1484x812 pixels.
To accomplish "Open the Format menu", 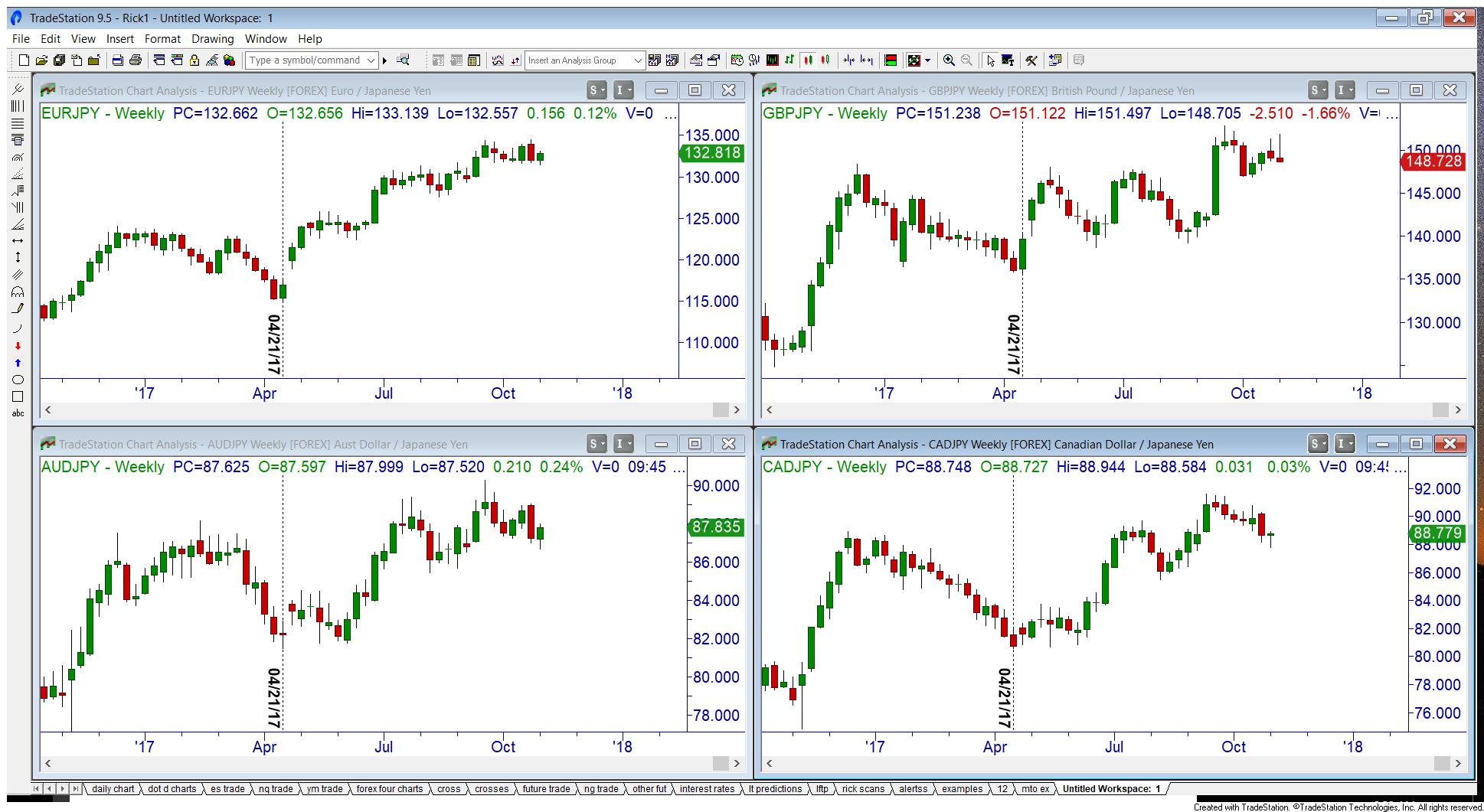I will coord(162,39).
